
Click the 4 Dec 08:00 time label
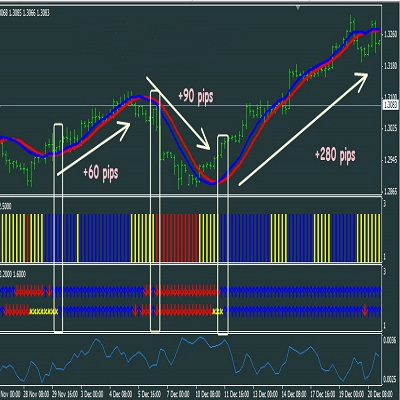click(x=121, y=394)
